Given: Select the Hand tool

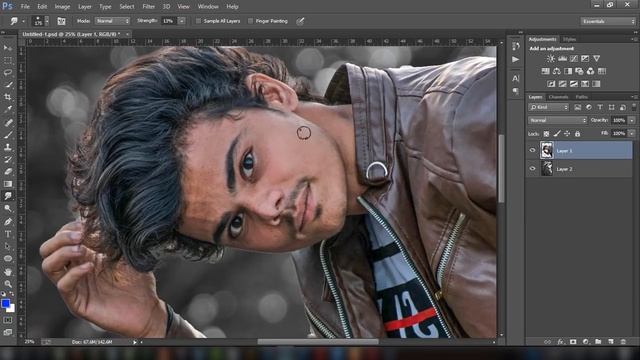Looking at the screenshot, I should tap(8, 271).
